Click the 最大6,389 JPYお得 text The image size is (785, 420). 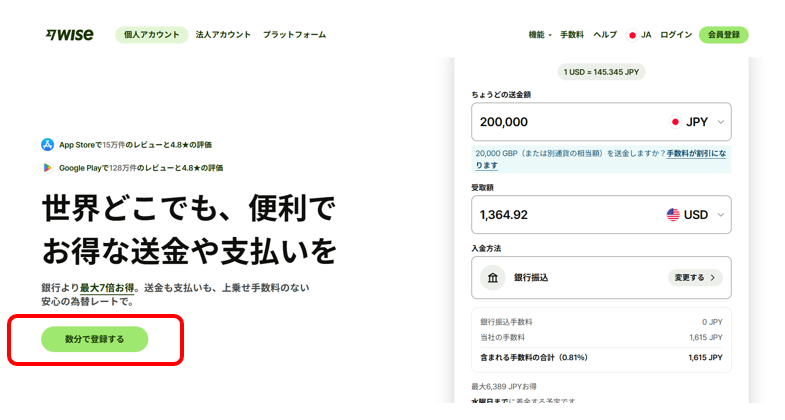tap(504, 386)
